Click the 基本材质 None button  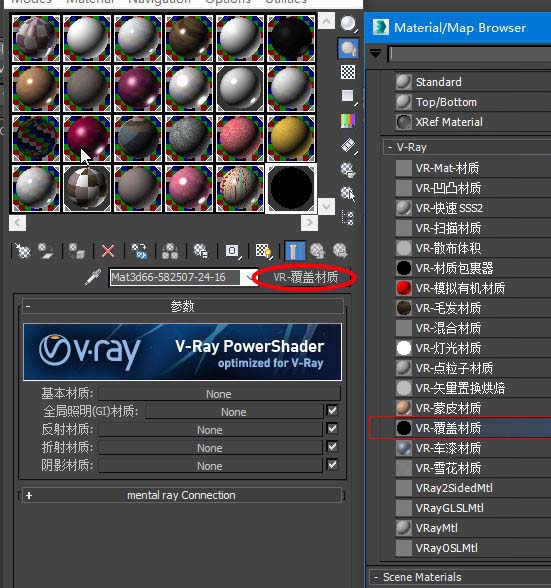(219, 394)
